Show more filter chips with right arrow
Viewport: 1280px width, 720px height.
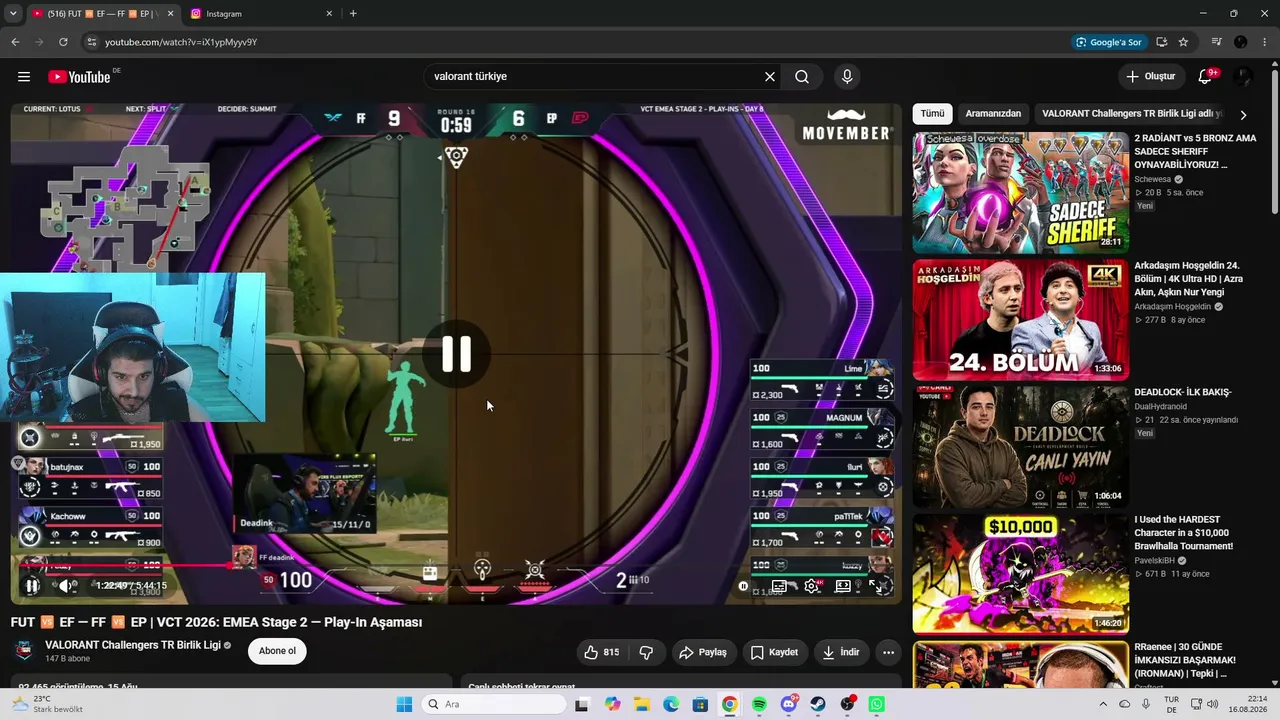pos(1243,115)
